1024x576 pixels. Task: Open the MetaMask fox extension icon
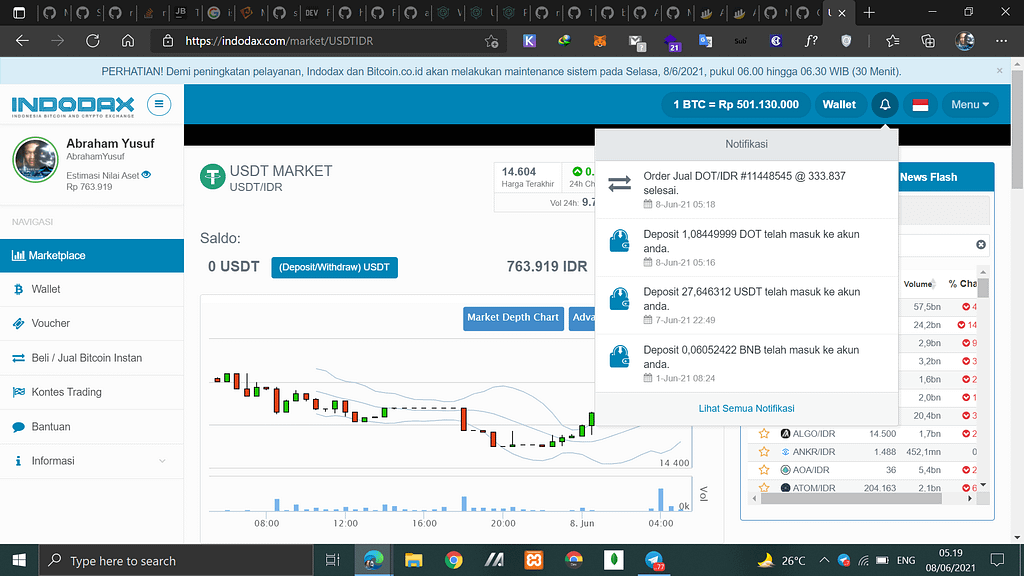600,41
